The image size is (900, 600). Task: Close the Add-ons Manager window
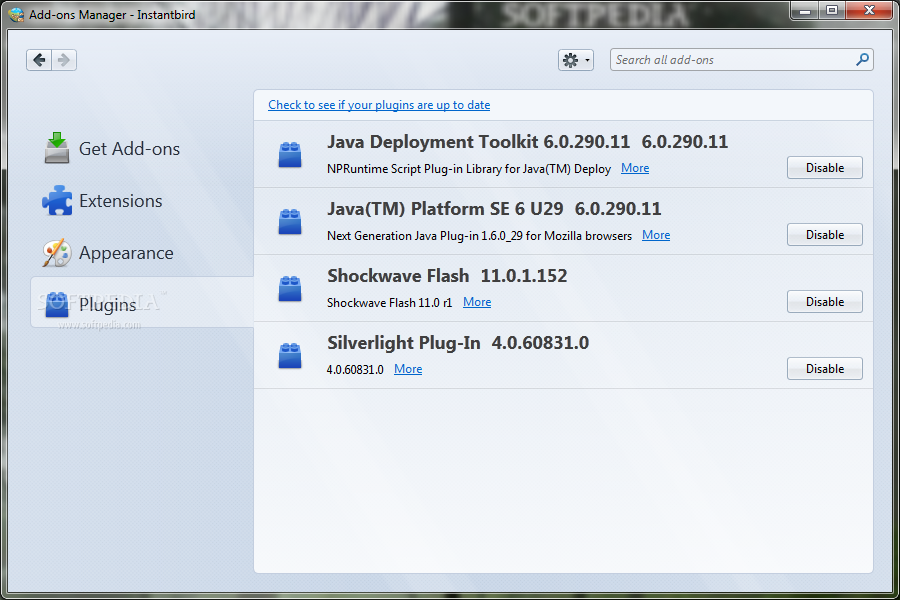869,10
